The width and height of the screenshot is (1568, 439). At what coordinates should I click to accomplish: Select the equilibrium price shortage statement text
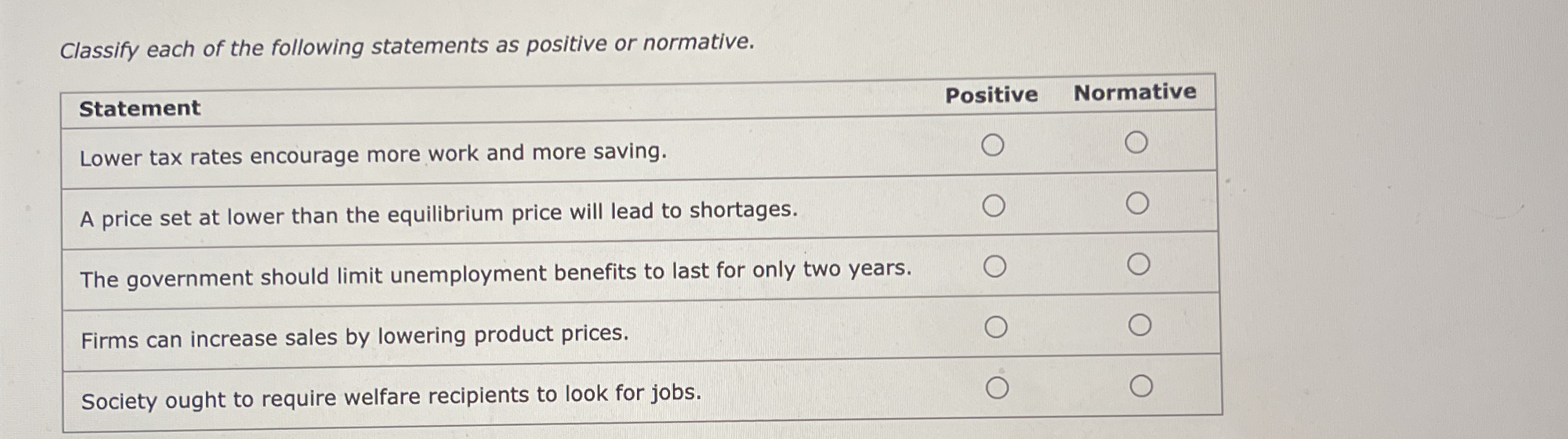(439, 212)
